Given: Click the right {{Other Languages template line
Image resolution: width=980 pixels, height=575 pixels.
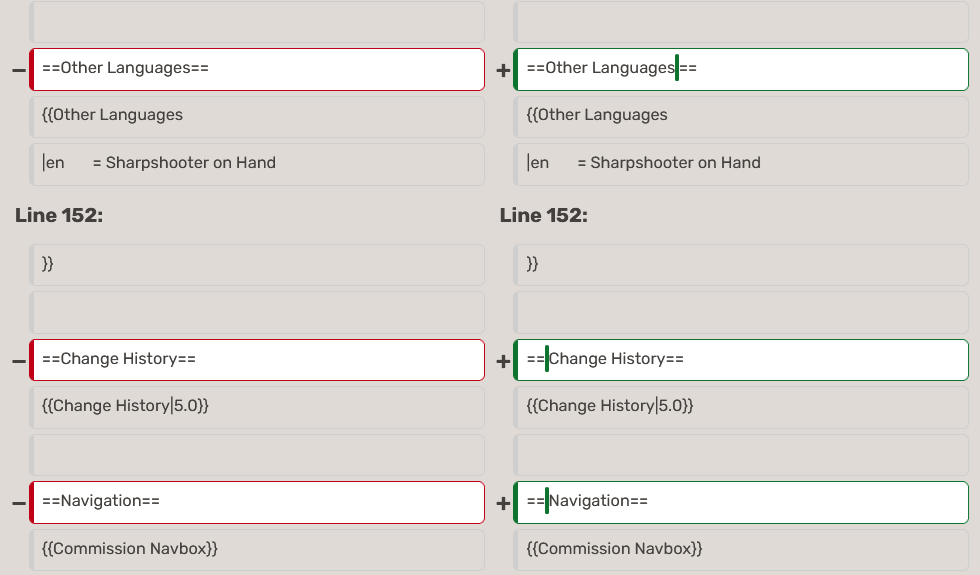Looking at the screenshot, I should coord(597,115).
